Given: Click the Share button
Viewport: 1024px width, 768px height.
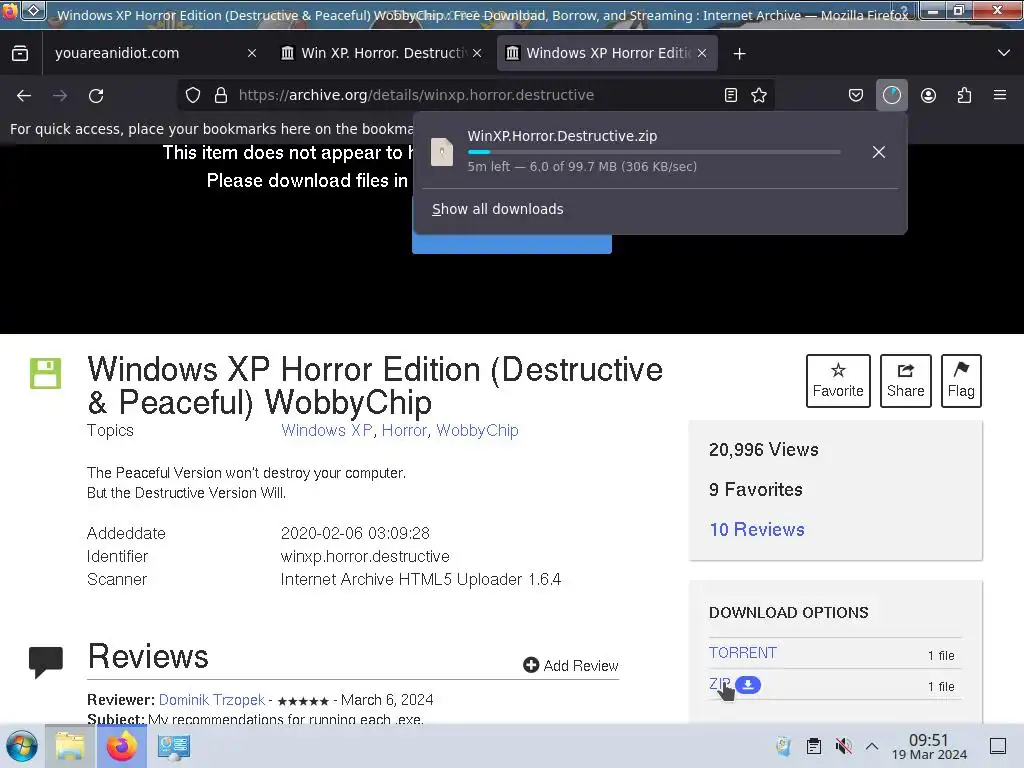Looking at the screenshot, I should pyautogui.click(x=905, y=381).
